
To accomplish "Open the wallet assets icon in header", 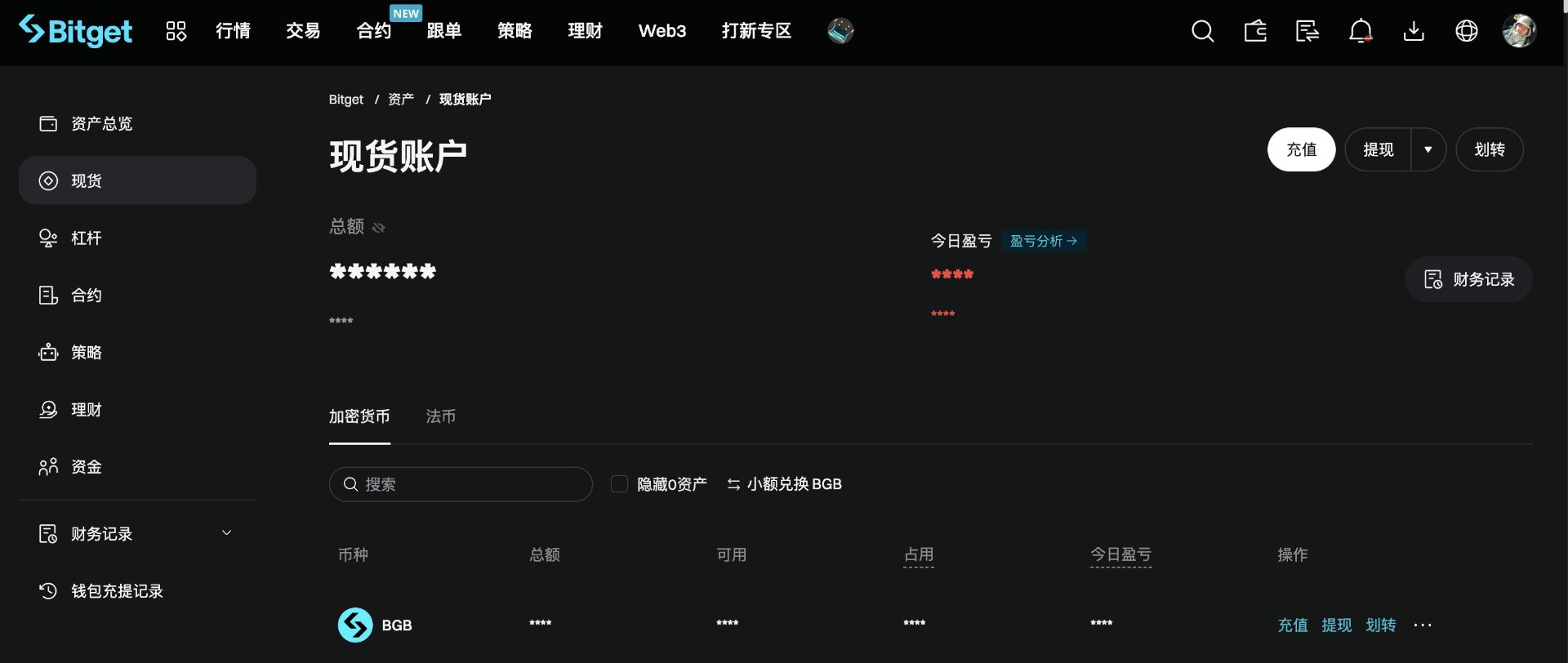I will (1255, 31).
